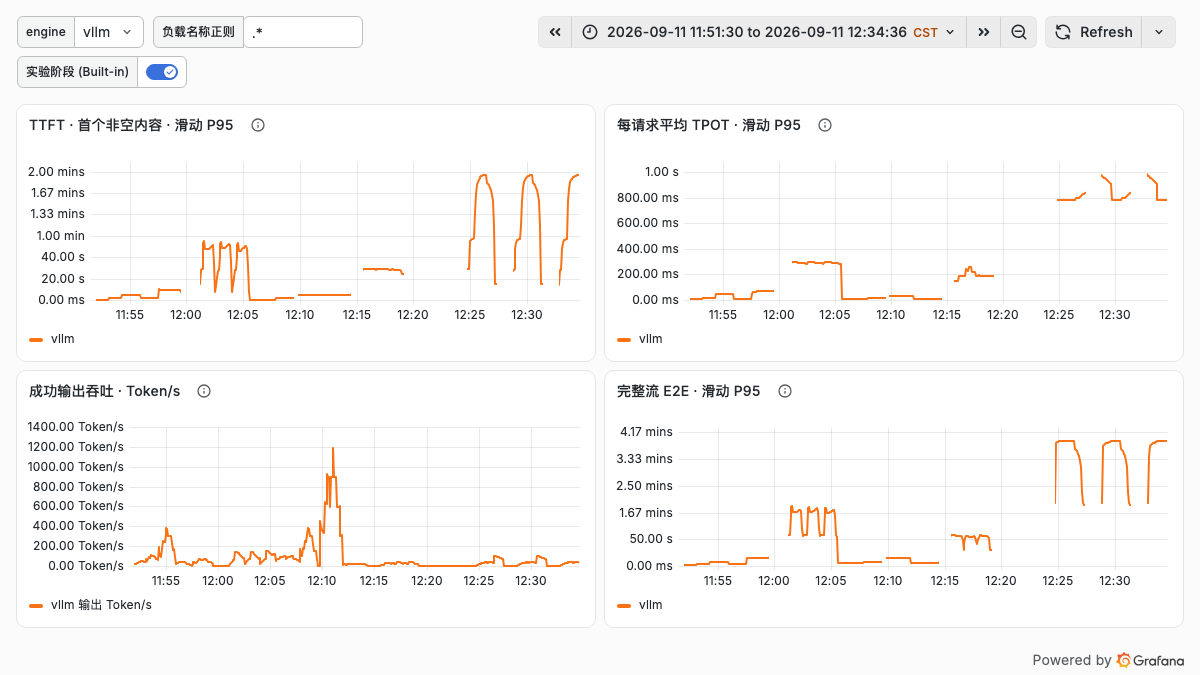Click '1000.00 Token/s' axis label
The image size is (1200, 675).
(77, 466)
